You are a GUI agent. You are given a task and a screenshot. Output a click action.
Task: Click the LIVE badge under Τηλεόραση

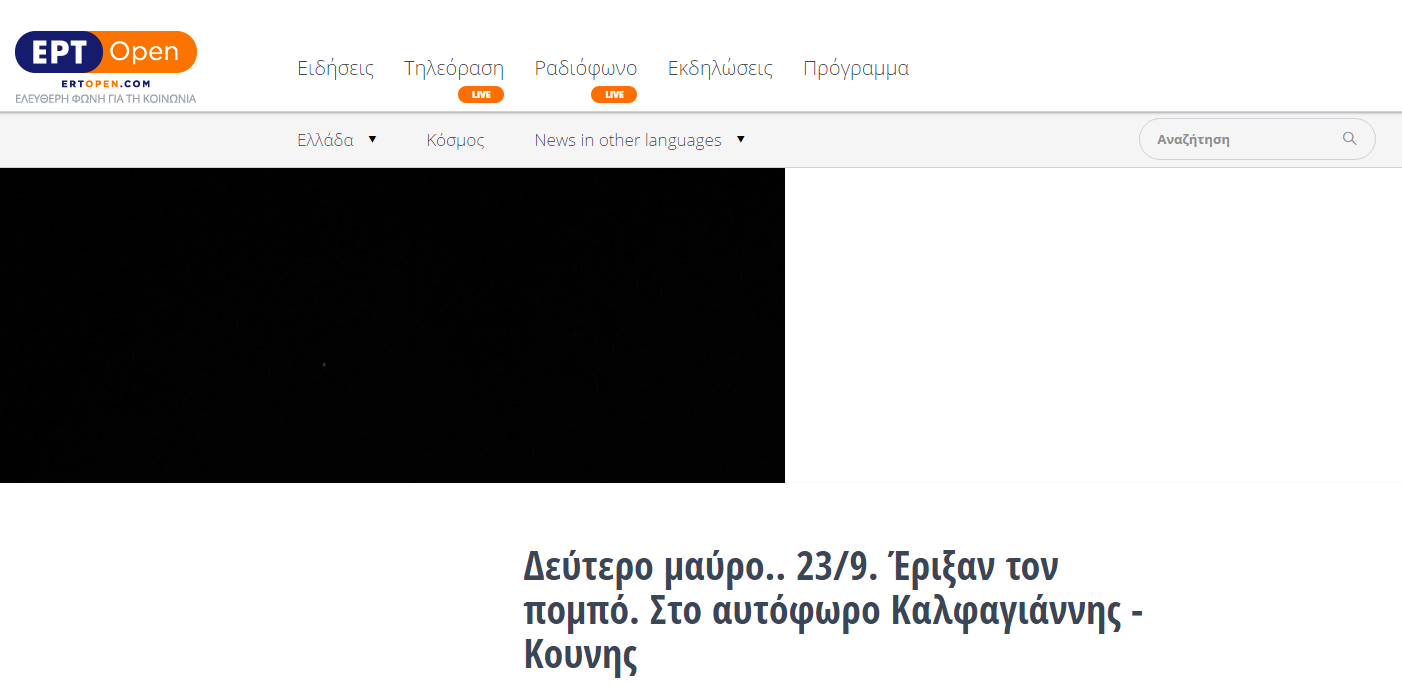[x=481, y=94]
